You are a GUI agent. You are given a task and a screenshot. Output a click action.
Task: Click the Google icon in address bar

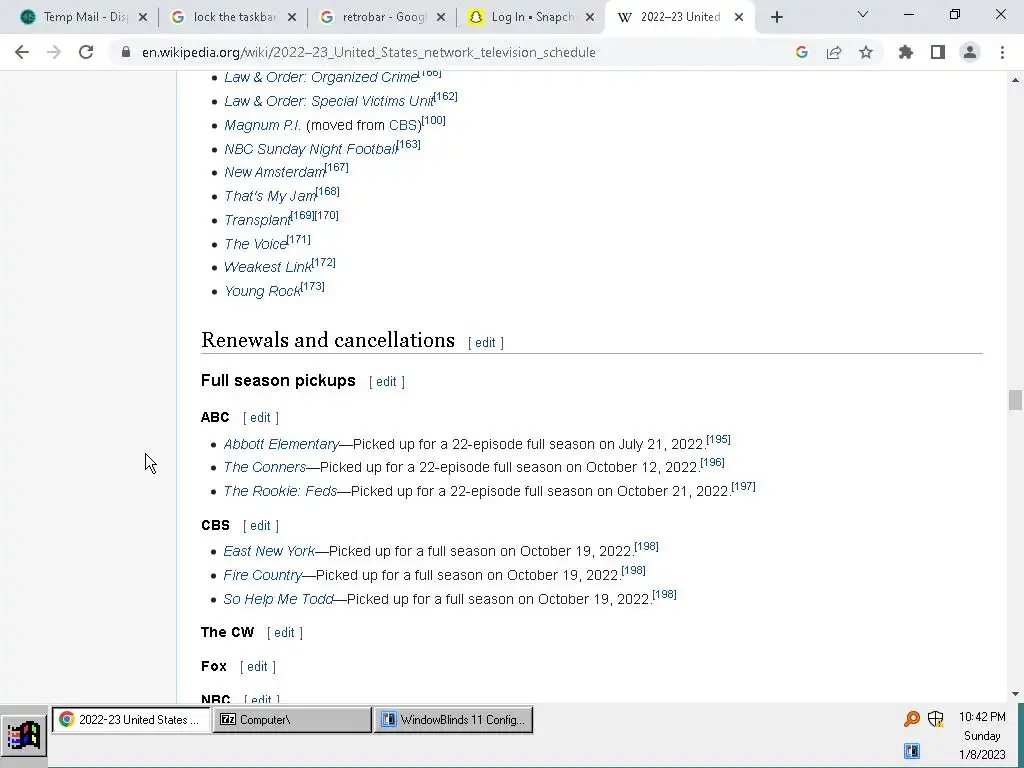click(x=802, y=52)
